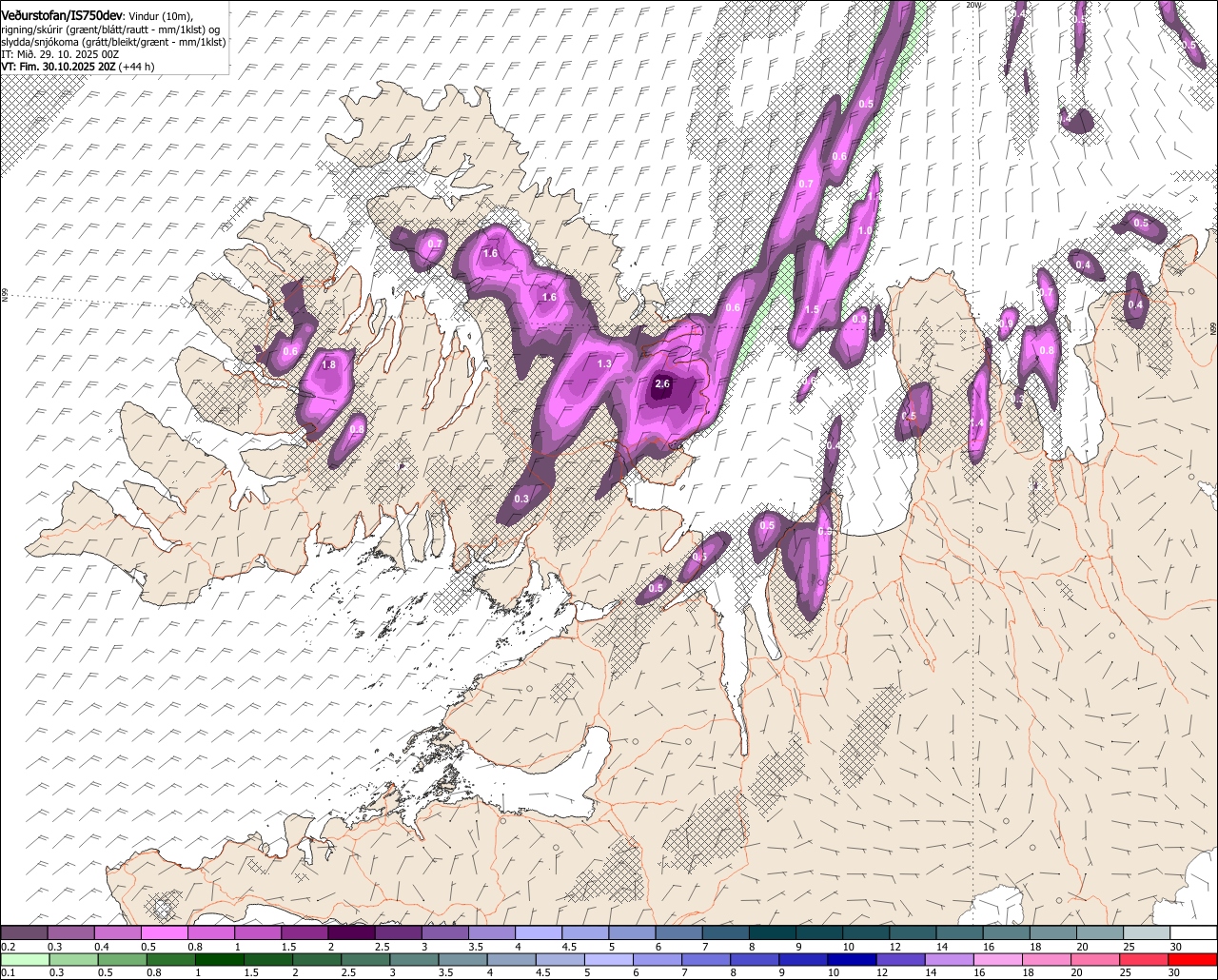This screenshot has width=1218, height=980.
Task: Pick the hot pink 20 swatch, lower legend
Action: (1095, 959)
